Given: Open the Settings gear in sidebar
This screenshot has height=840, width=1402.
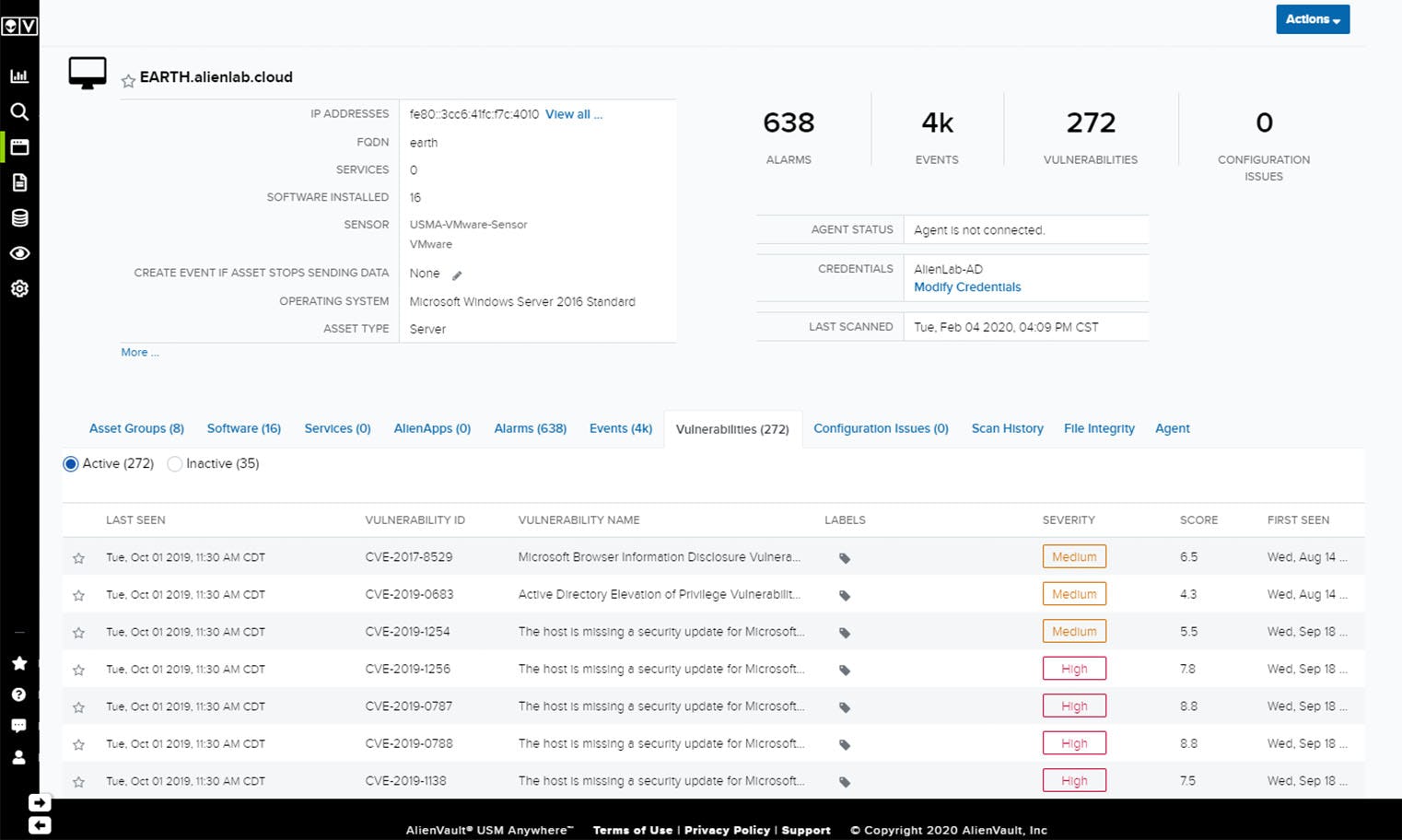Looking at the screenshot, I should click(x=19, y=288).
